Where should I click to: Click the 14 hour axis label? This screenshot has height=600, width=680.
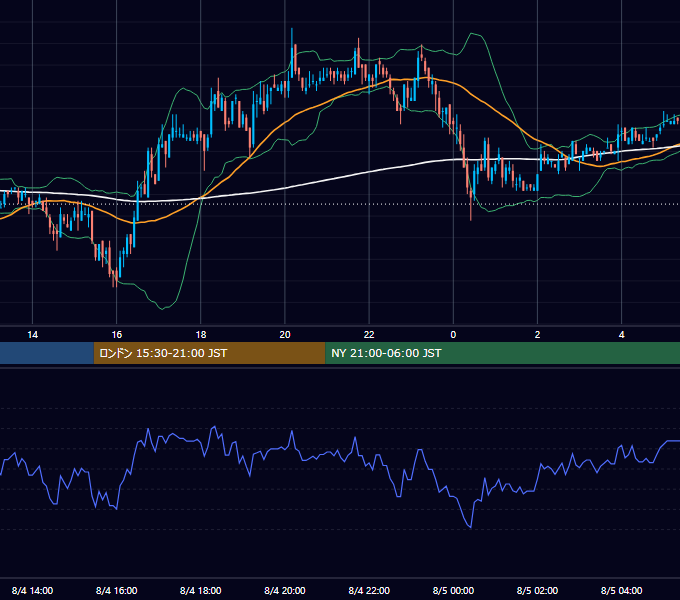pyautogui.click(x=33, y=335)
